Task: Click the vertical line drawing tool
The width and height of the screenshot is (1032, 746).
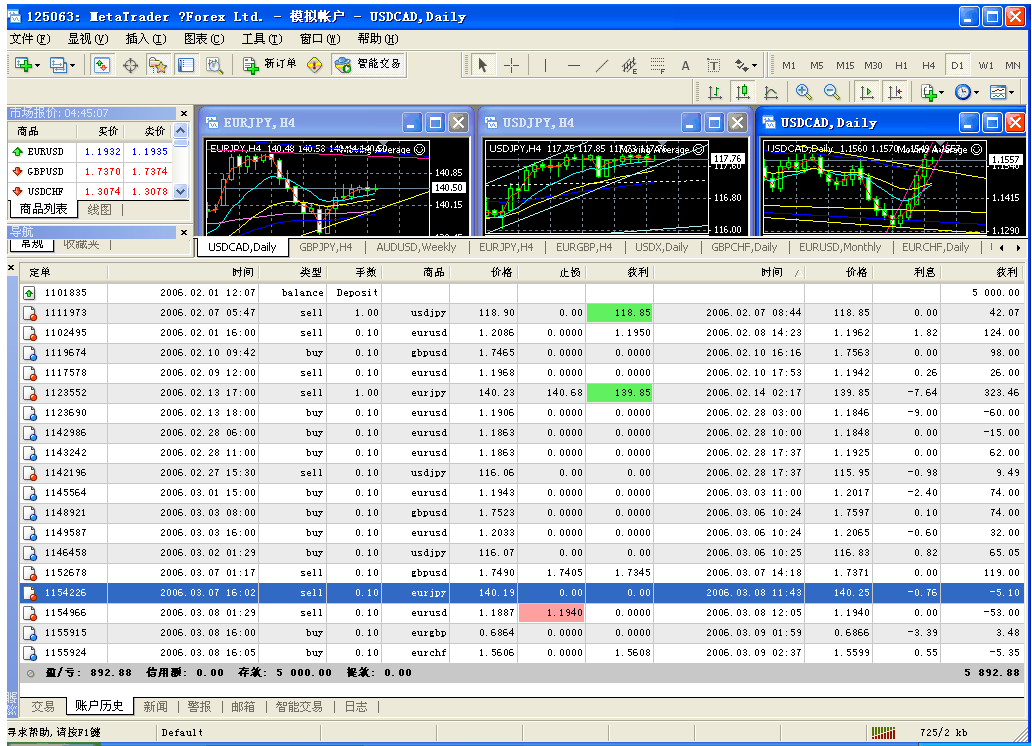Action: coord(545,65)
